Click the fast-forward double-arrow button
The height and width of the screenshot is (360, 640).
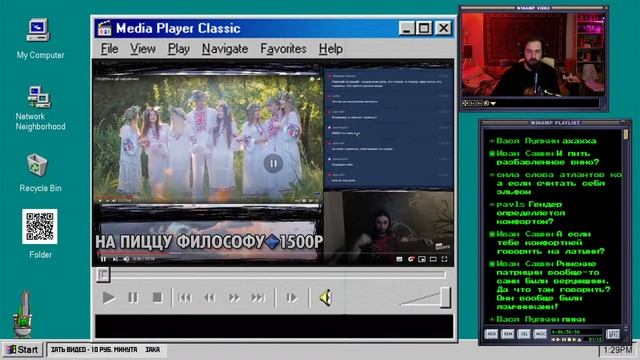[x=234, y=298]
